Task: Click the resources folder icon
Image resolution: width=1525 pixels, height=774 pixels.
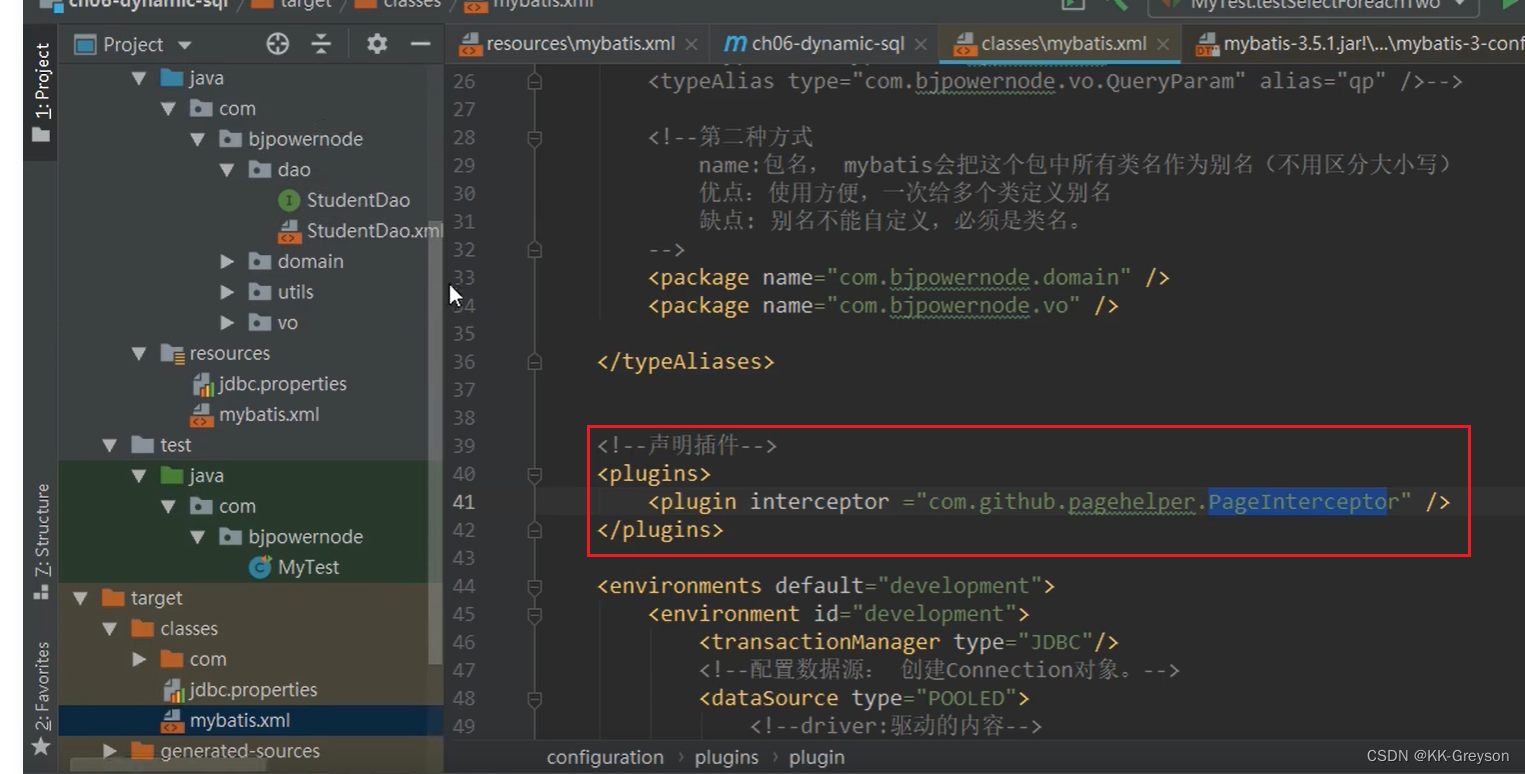Action: [x=172, y=353]
